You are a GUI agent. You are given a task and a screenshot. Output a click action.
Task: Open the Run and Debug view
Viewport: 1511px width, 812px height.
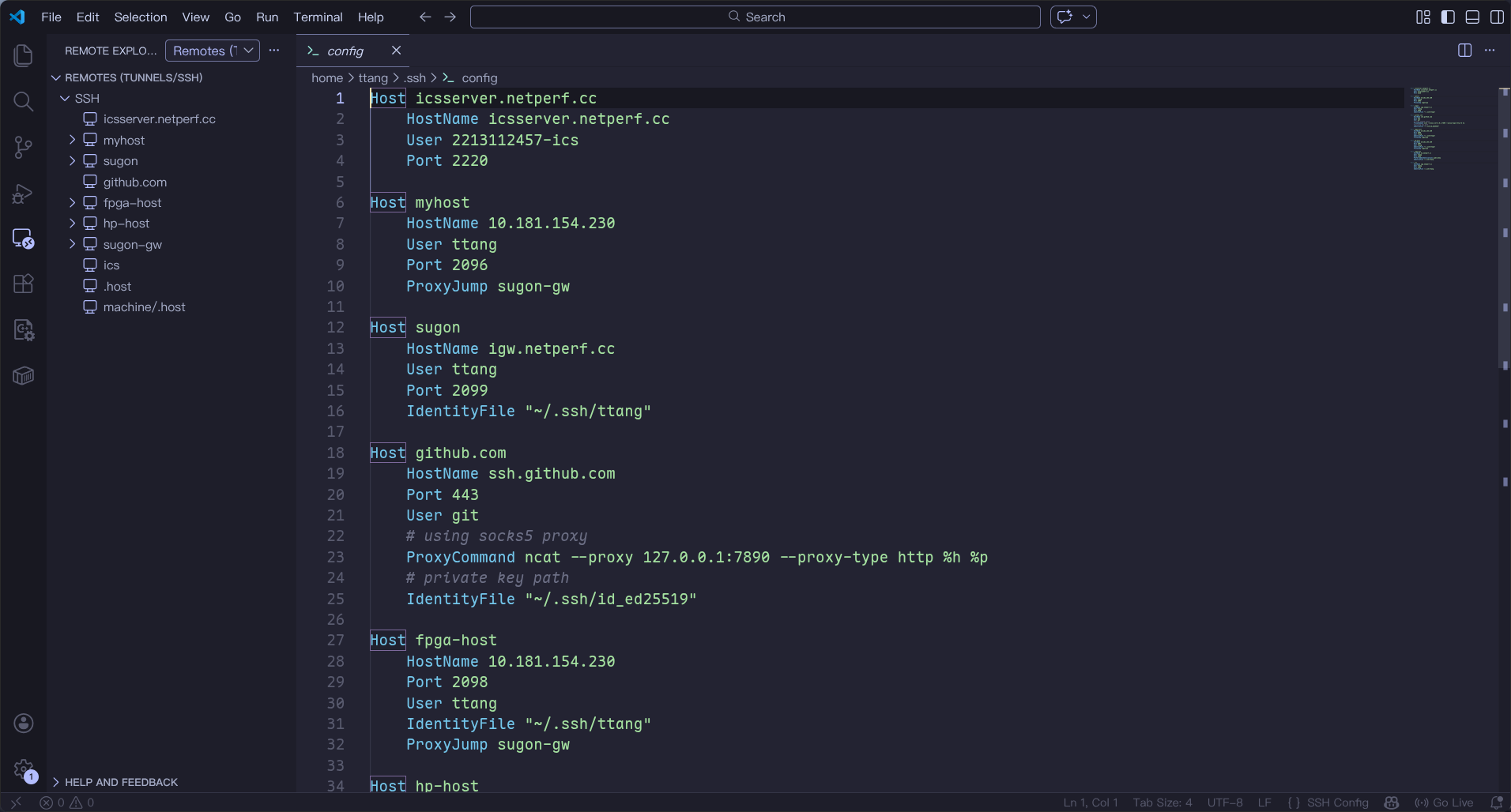tap(24, 193)
